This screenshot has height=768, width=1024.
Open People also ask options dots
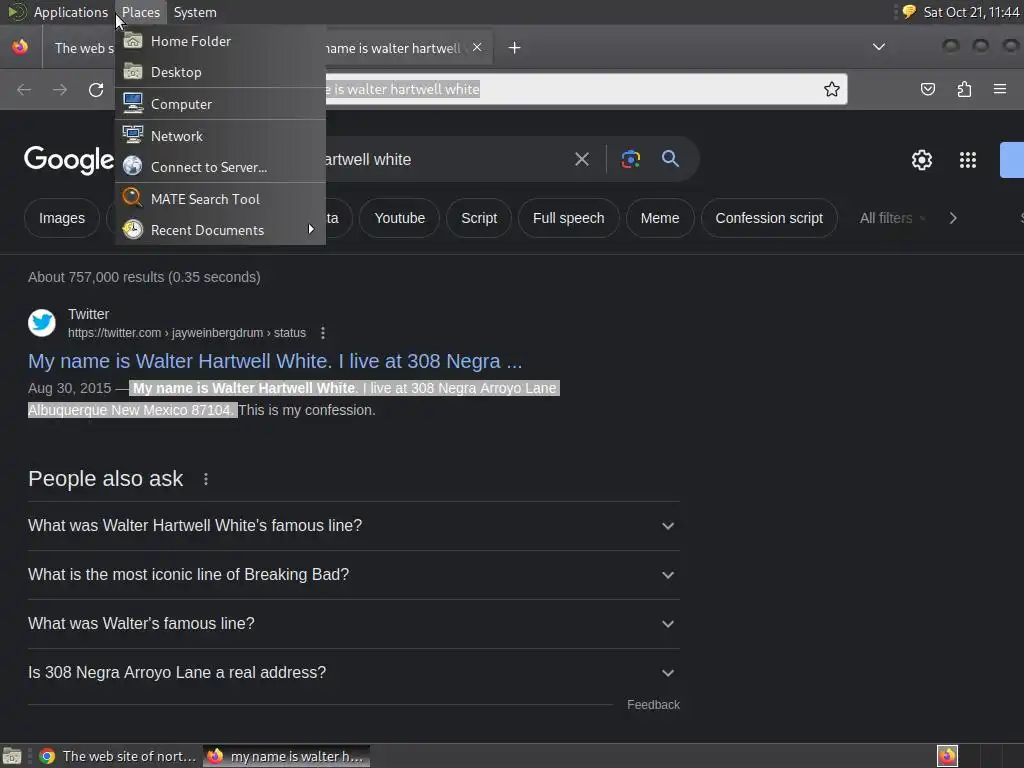tap(206, 479)
